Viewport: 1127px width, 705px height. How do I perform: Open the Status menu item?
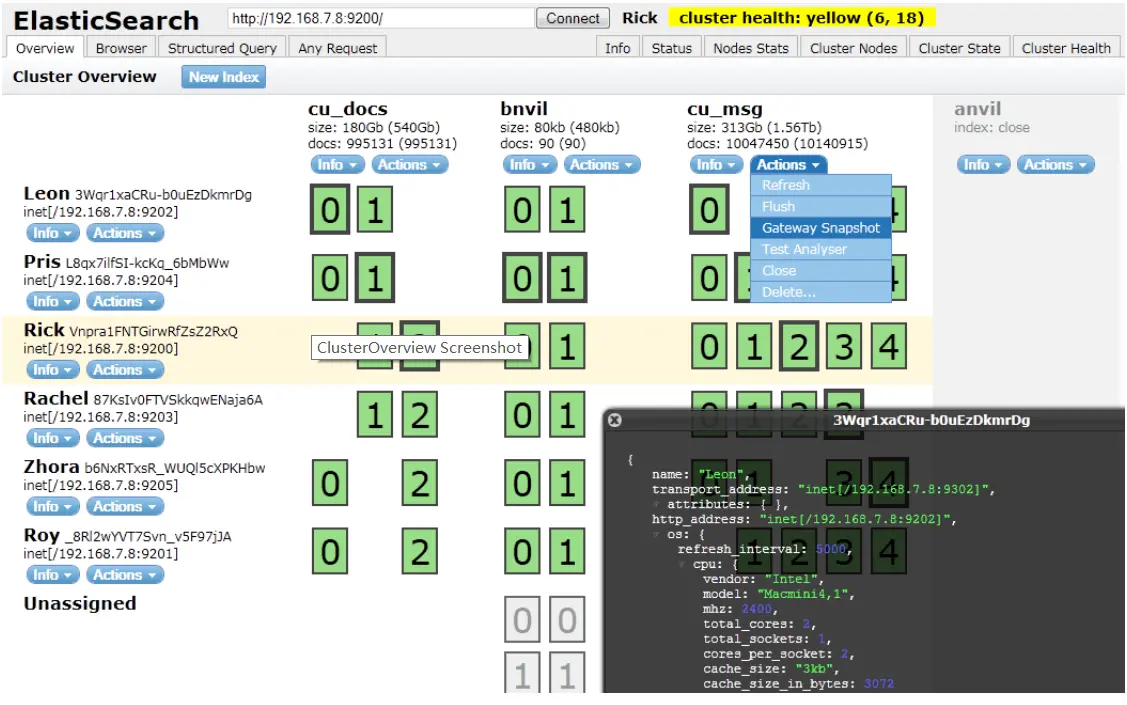671,48
